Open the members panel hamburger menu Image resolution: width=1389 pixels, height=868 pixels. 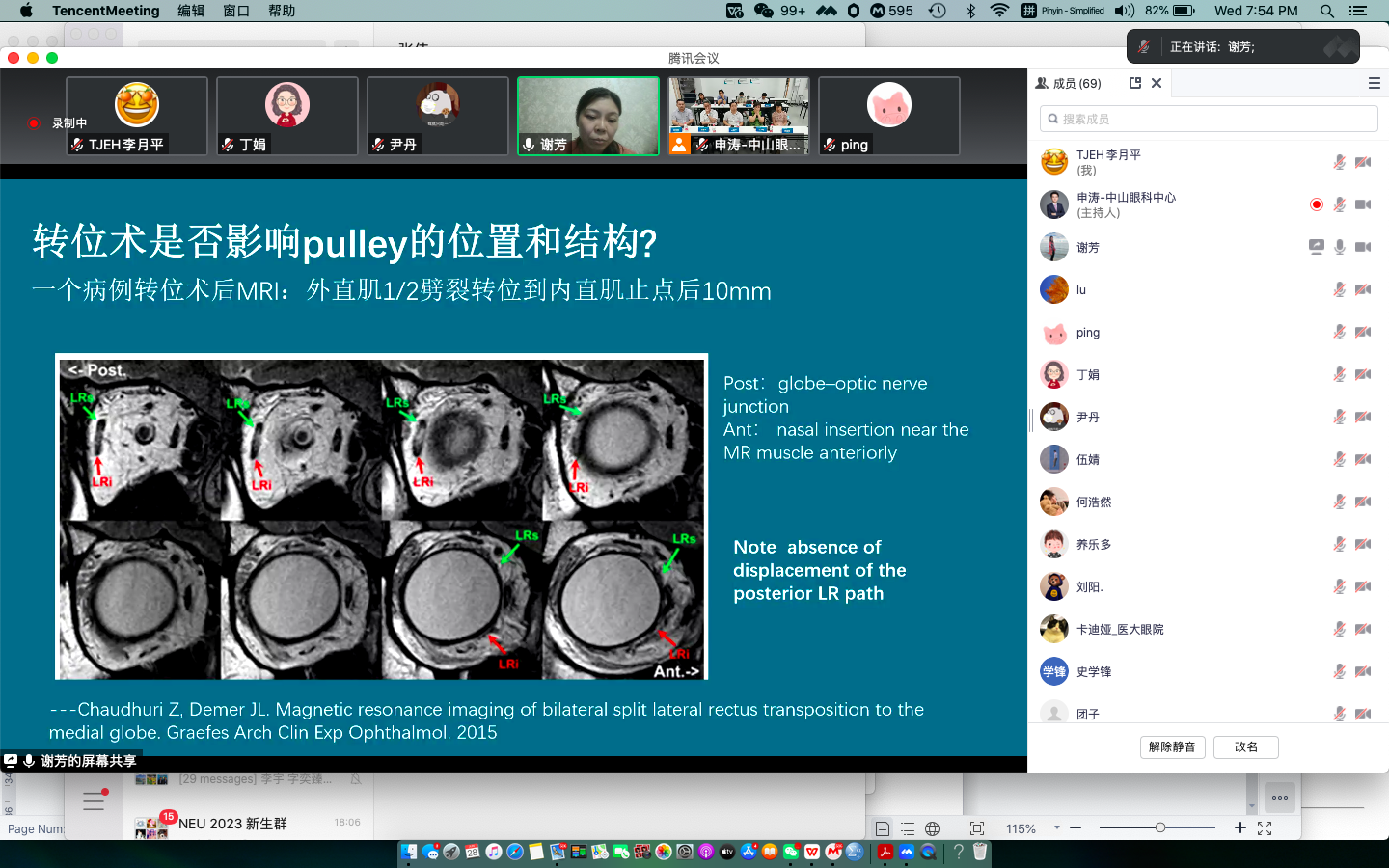[x=1375, y=83]
